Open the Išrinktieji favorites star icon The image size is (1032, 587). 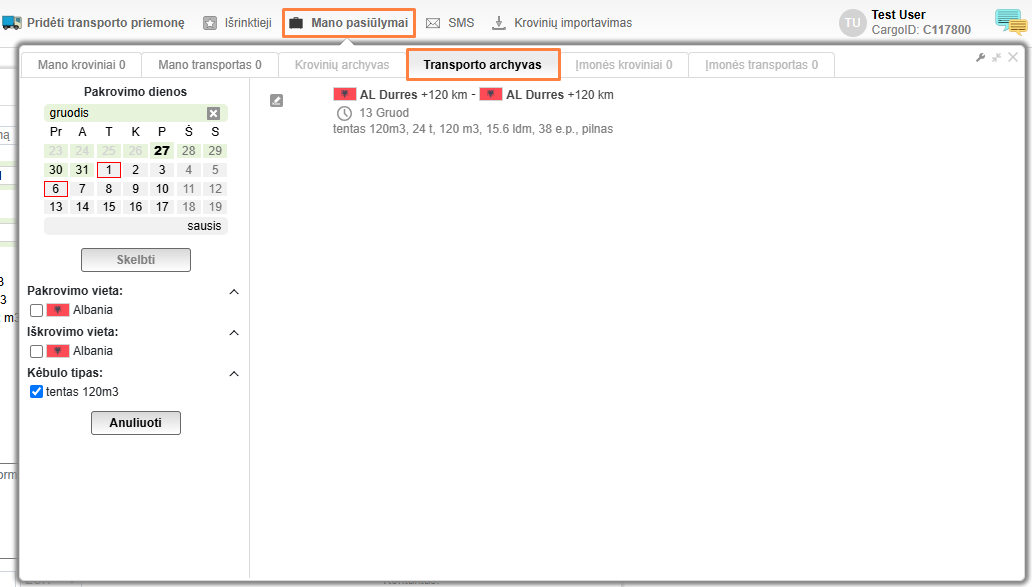coord(210,23)
